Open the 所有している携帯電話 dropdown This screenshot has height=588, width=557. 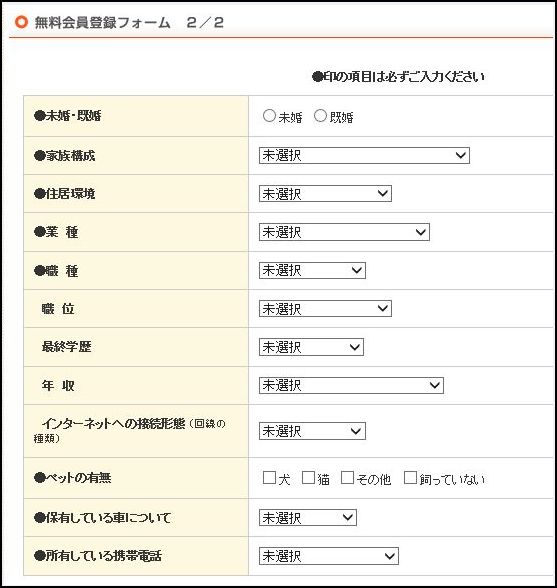coord(329,556)
